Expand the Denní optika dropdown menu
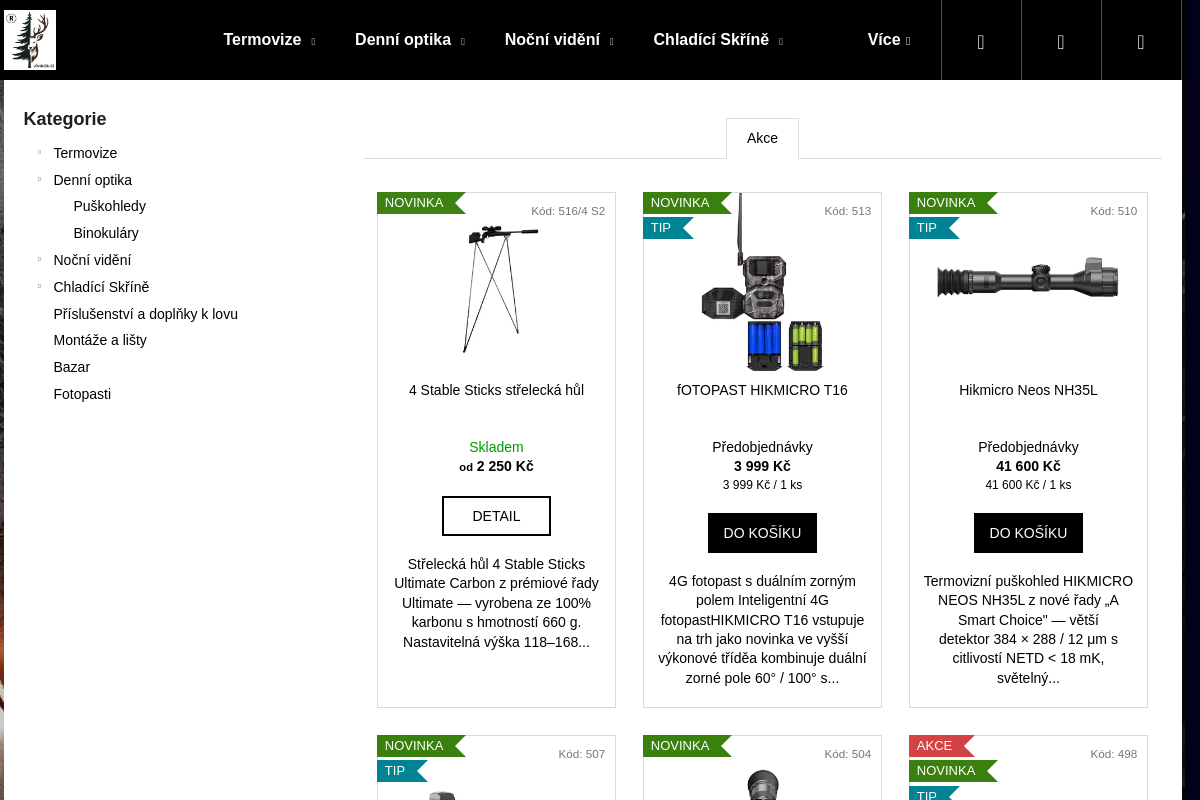 click(x=410, y=40)
